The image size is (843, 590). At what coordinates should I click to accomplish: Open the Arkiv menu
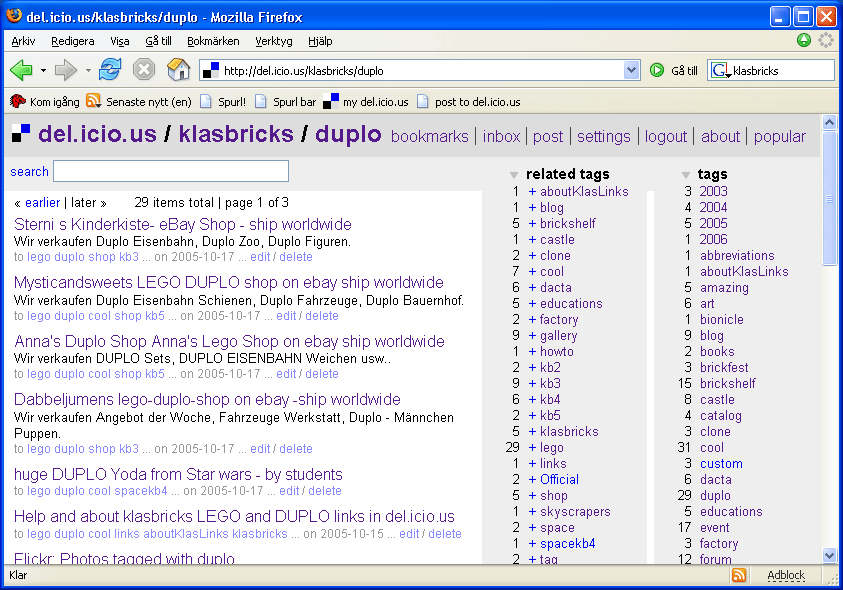pyautogui.click(x=23, y=41)
